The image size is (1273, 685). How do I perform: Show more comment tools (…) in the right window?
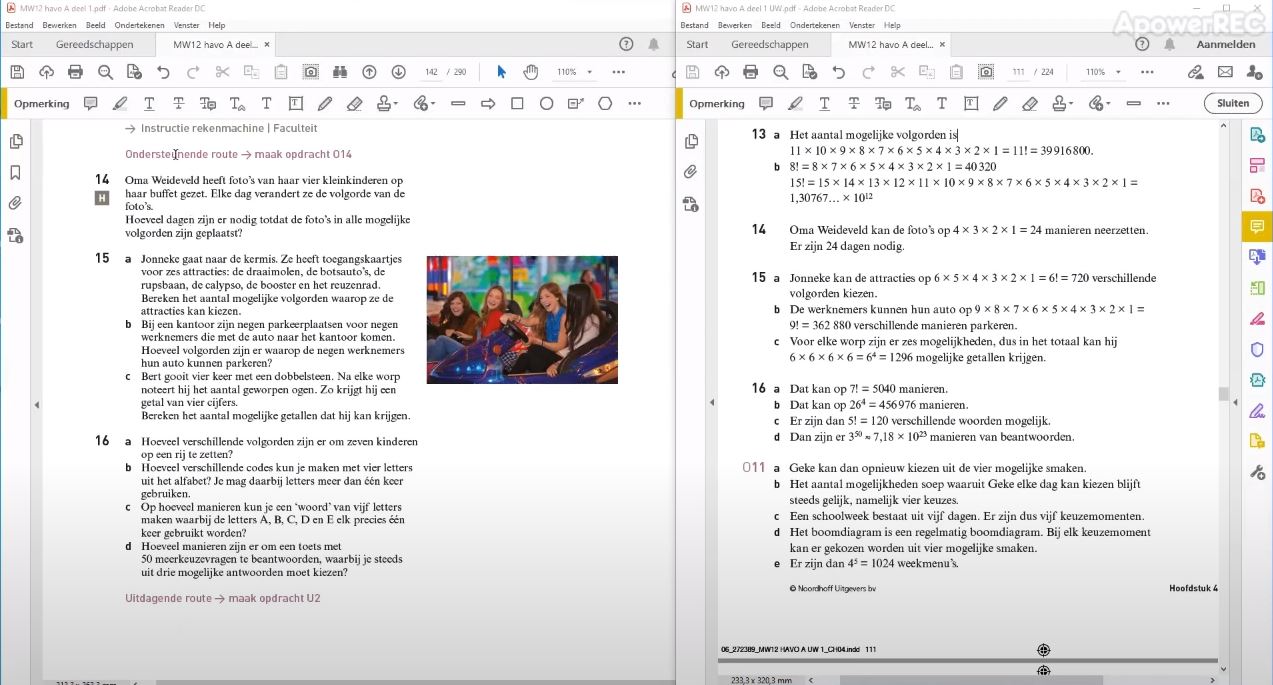[1162, 103]
